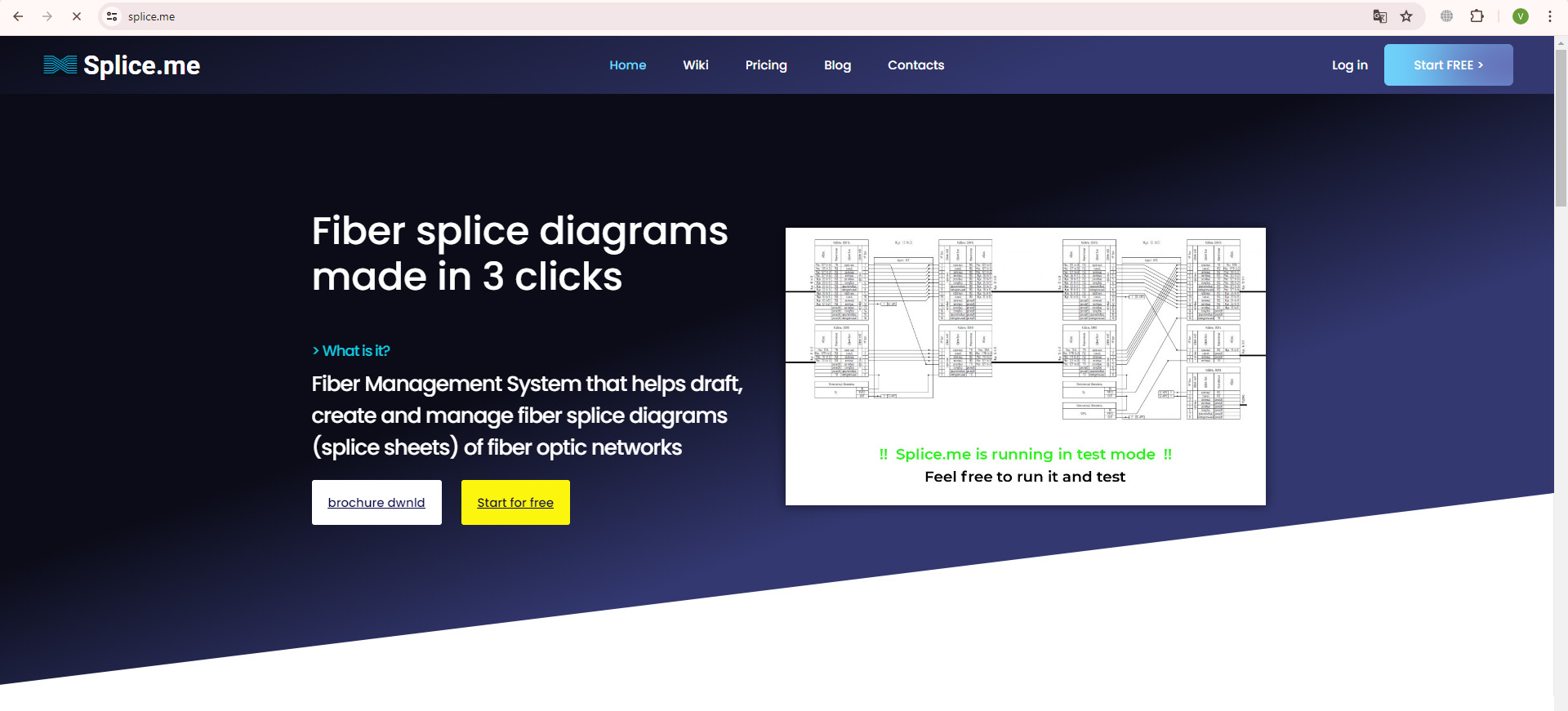Follow the "> What is it?" link
Screen dimensions: 1568x711
pyautogui.click(x=351, y=351)
